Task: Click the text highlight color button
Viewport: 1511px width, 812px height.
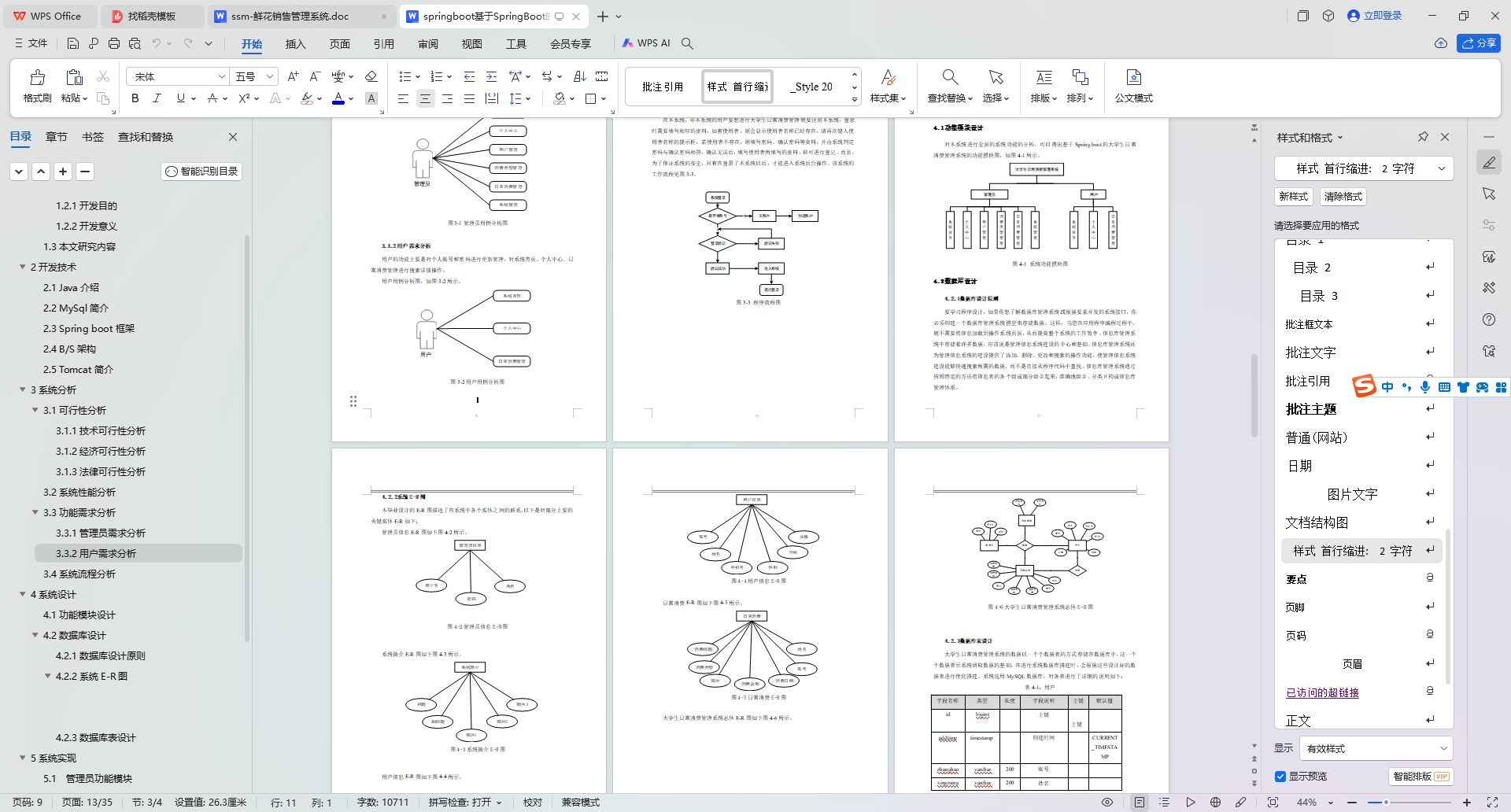Action: 307,98
